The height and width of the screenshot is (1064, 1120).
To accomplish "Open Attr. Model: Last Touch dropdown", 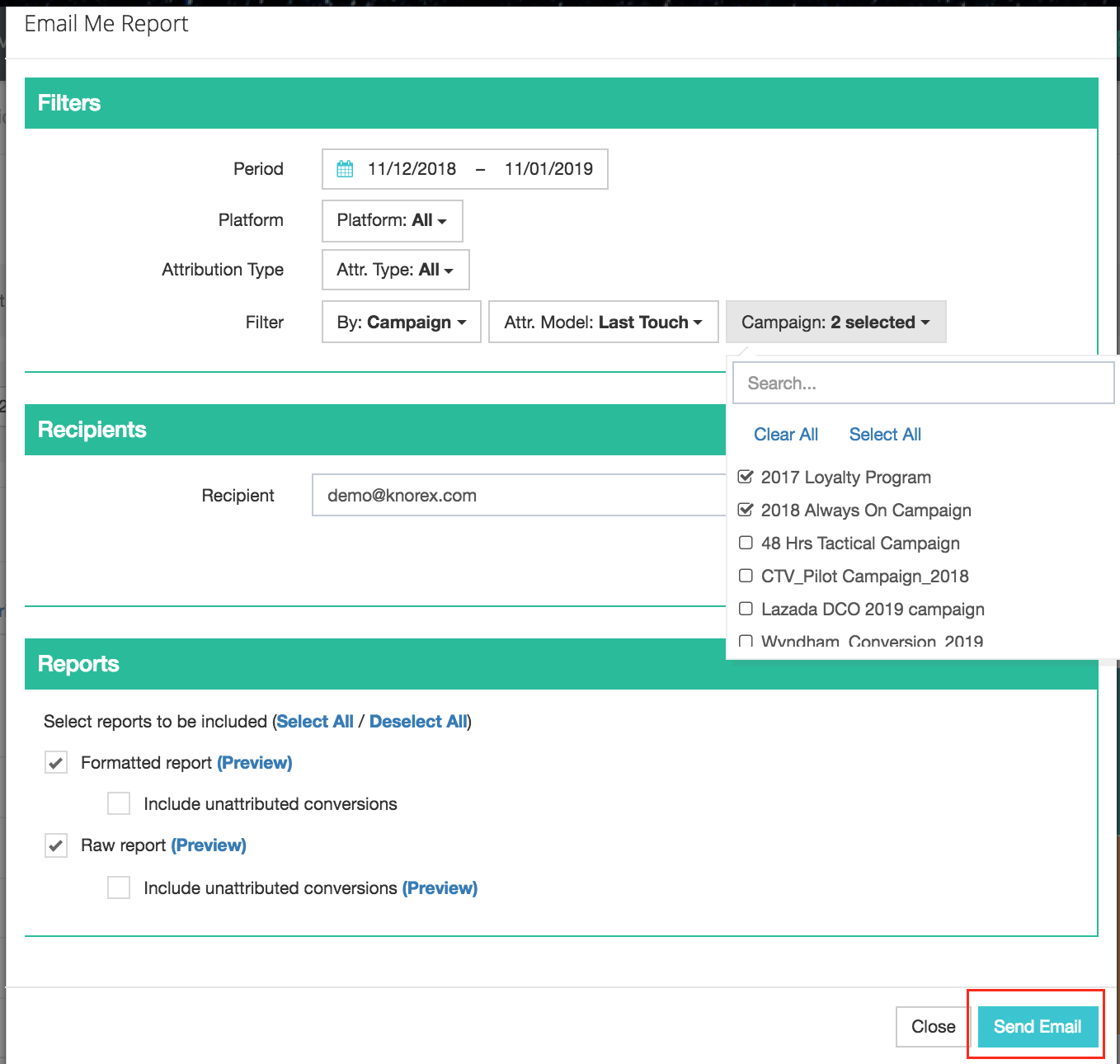I will click(x=603, y=322).
